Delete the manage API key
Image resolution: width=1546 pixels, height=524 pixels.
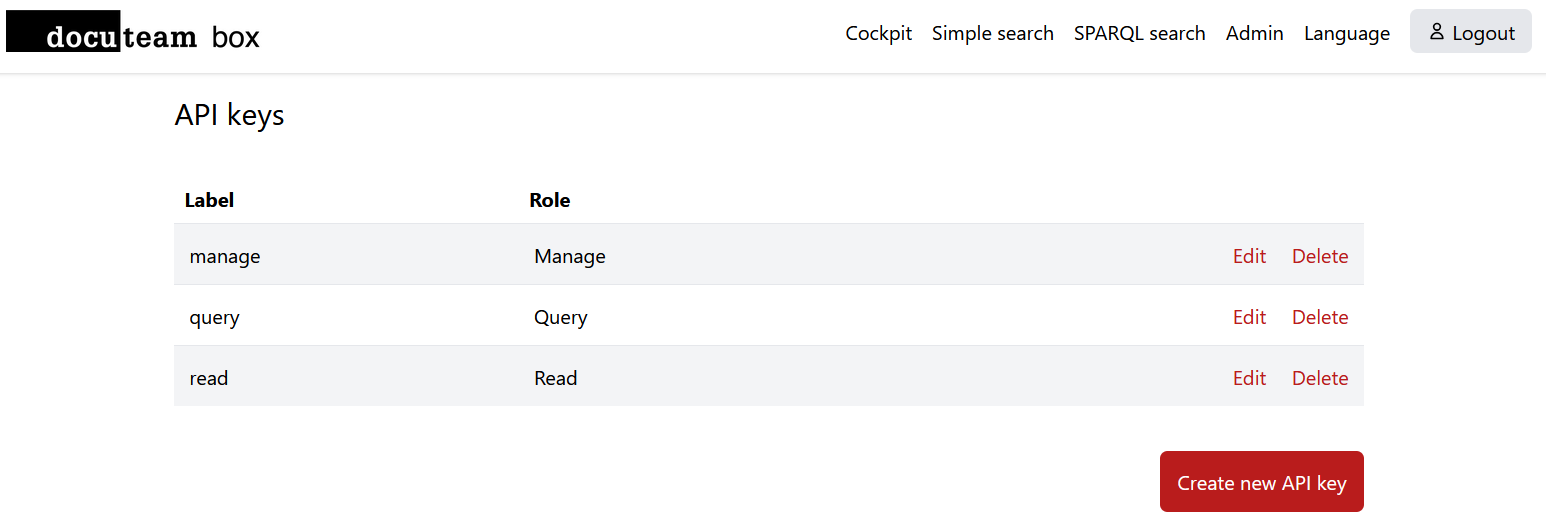click(1319, 256)
